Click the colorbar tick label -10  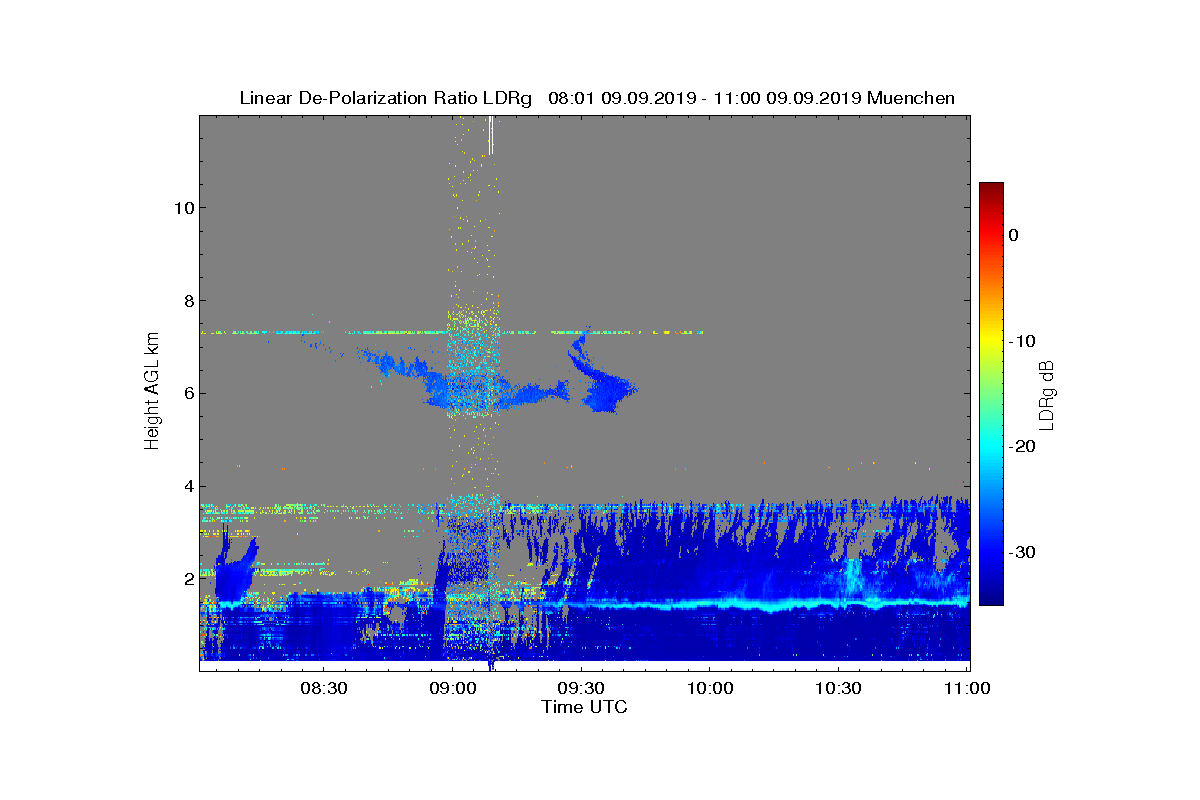tap(1021, 341)
